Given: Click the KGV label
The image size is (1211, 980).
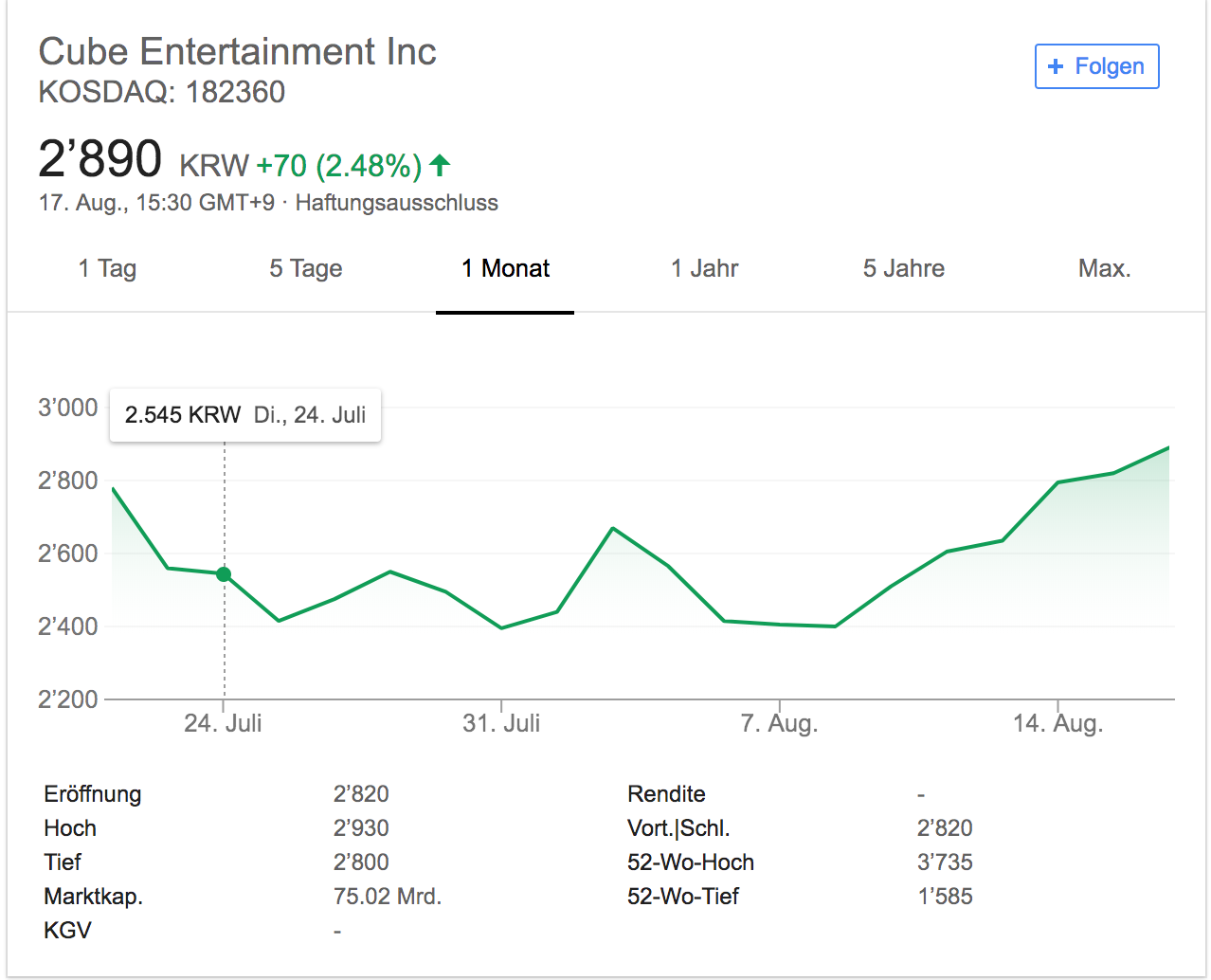Looking at the screenshot, I should [x=67, y=931].
